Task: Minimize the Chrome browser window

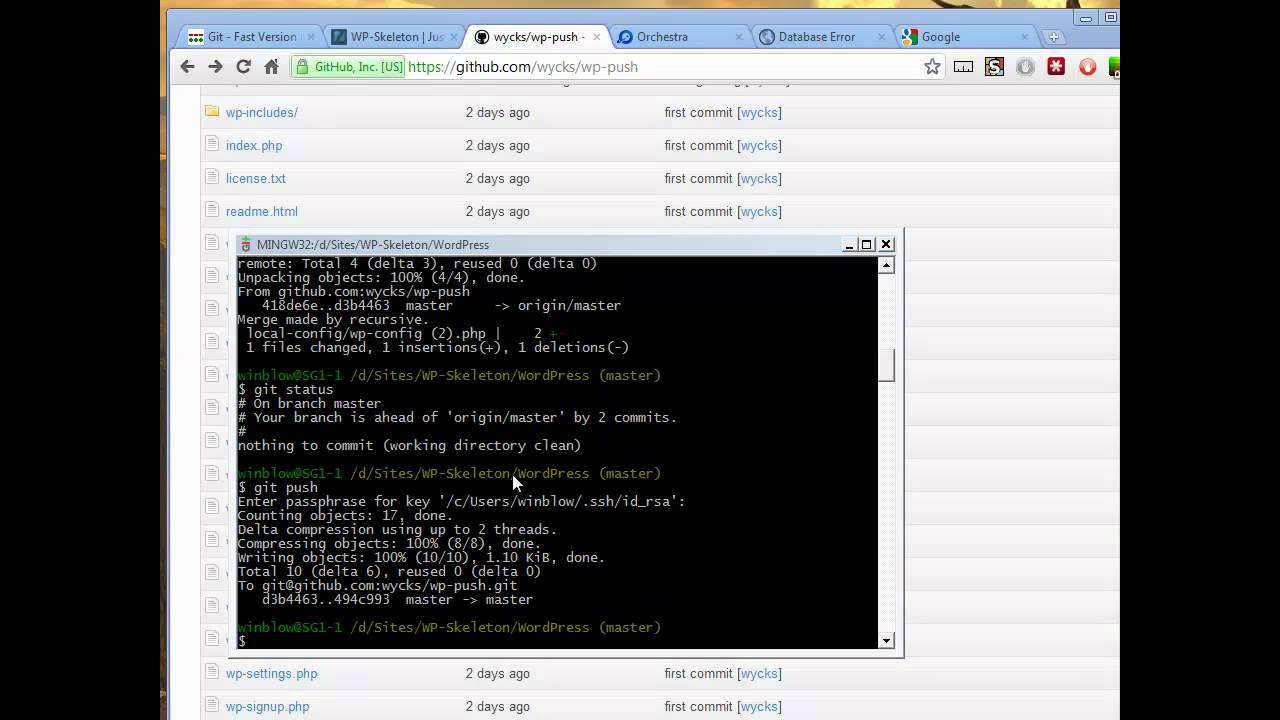Action: pyautogui.click(x=1088, y=17)
